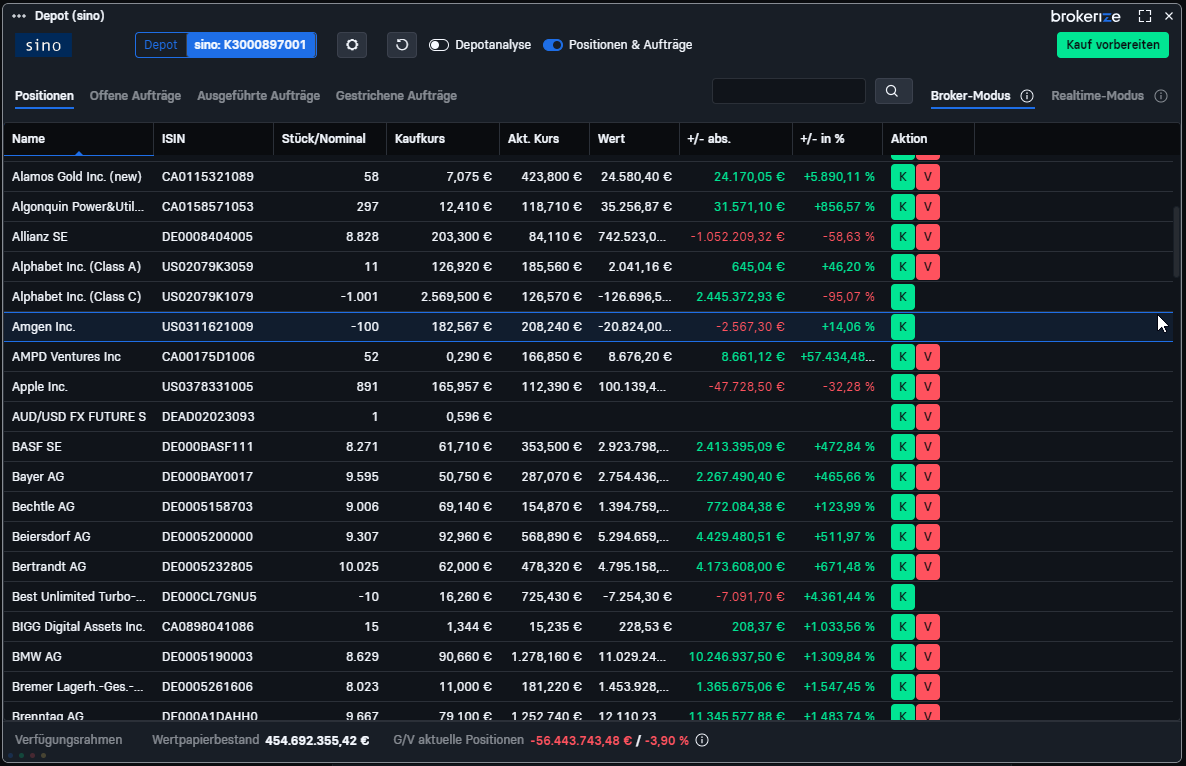Click the Realtime-Modus info icon
This screenshot has width=1186, height=766.
pyautogui.click(x=1161, y=96)
